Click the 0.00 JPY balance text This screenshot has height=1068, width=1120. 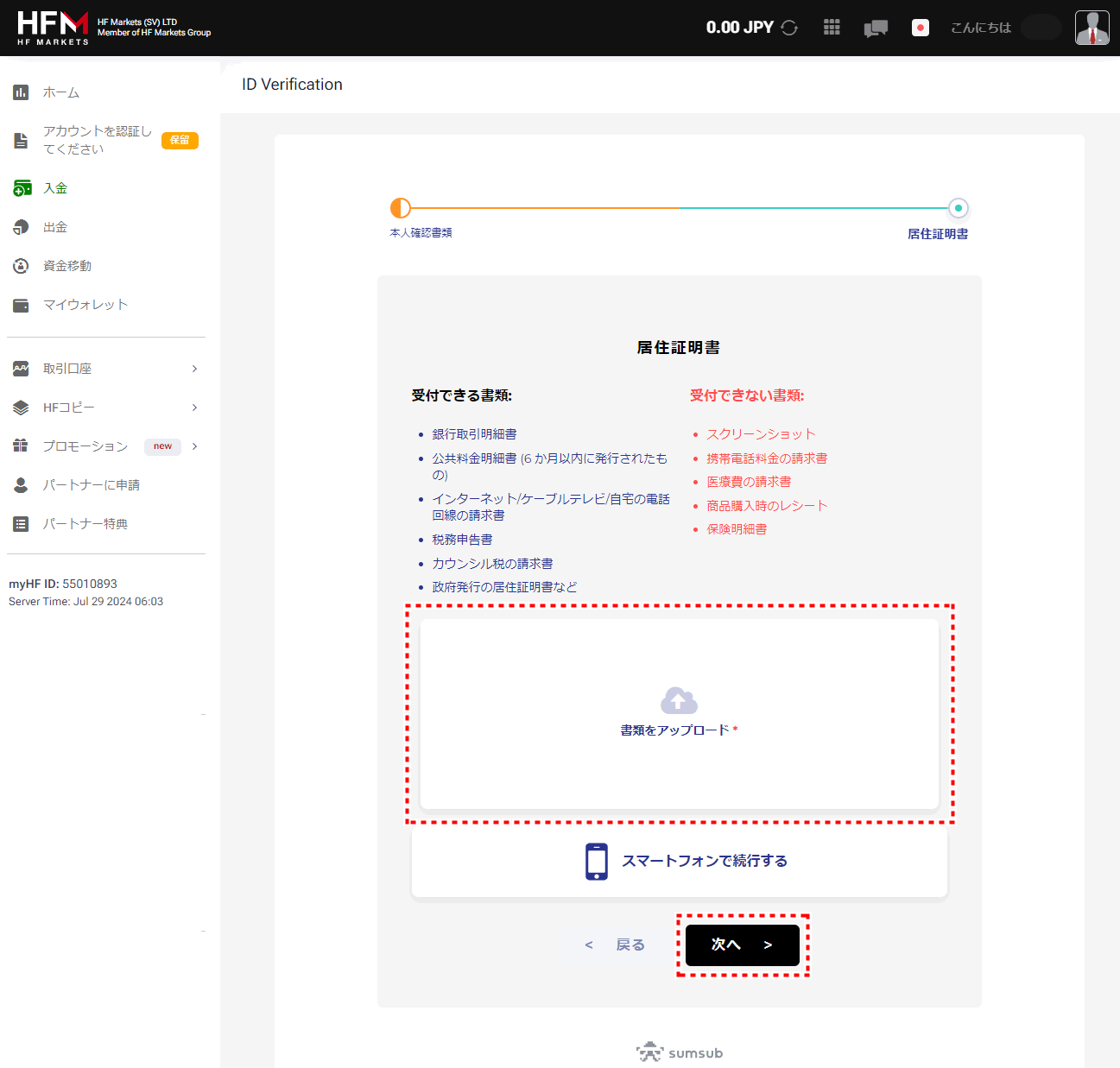pyautogui.click(x=740, y=28)
